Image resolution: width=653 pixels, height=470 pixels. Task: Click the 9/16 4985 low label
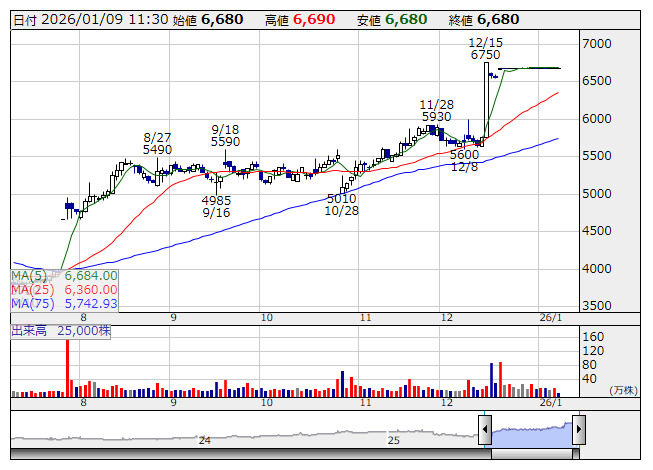pyautogui.click(x=216, y=206)
